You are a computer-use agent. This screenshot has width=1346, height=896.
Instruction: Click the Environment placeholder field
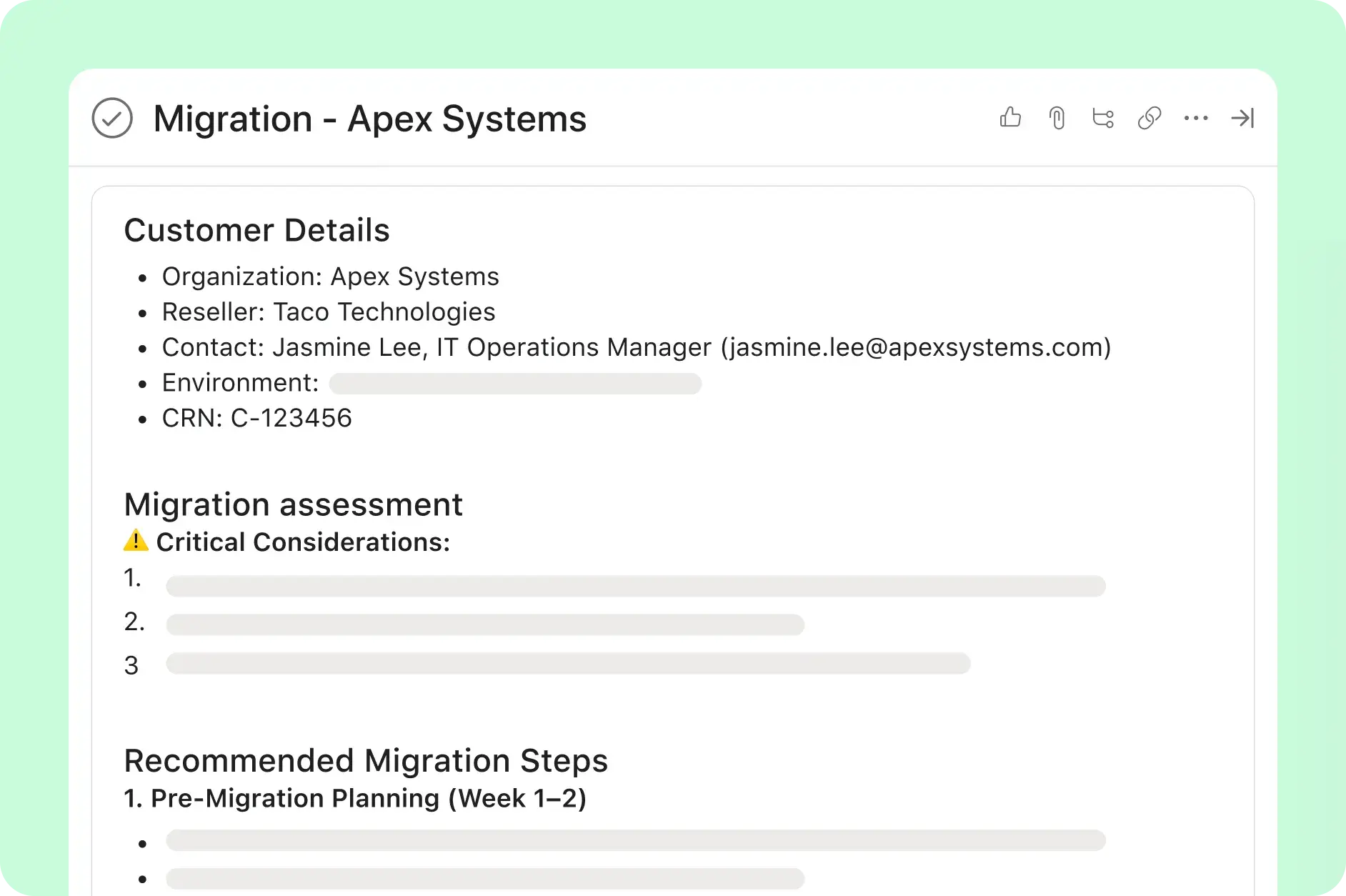click(515, 384)
